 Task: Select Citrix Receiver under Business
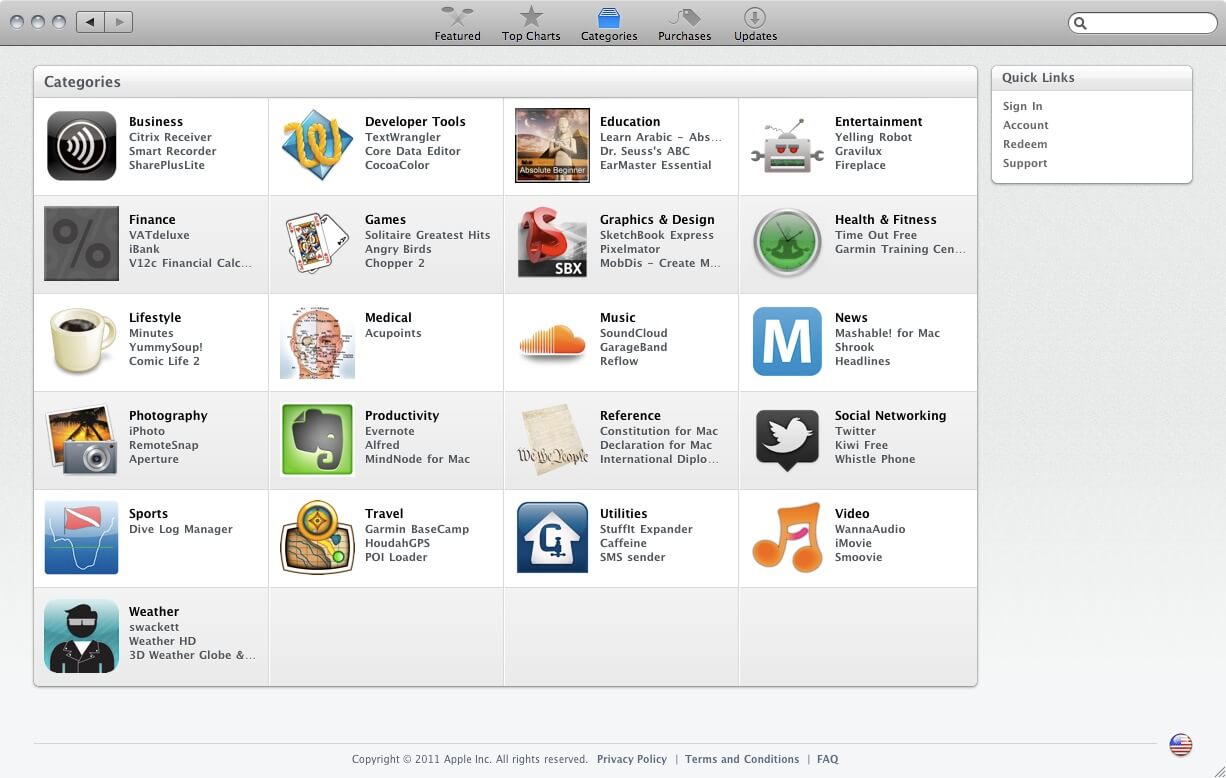pyautogui.click(x=170, y=137)
